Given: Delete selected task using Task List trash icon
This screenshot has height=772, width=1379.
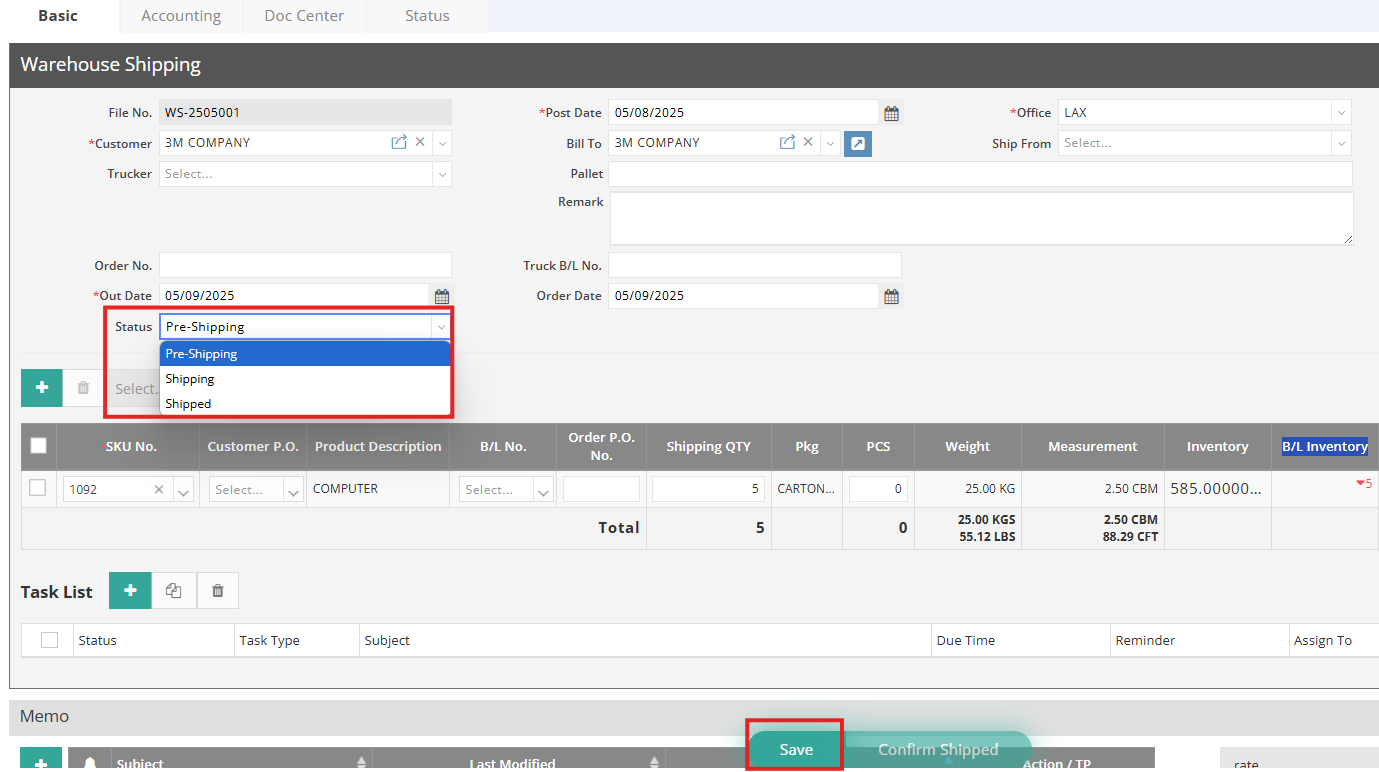Looking at the screenshot, I should coord(218,591).
